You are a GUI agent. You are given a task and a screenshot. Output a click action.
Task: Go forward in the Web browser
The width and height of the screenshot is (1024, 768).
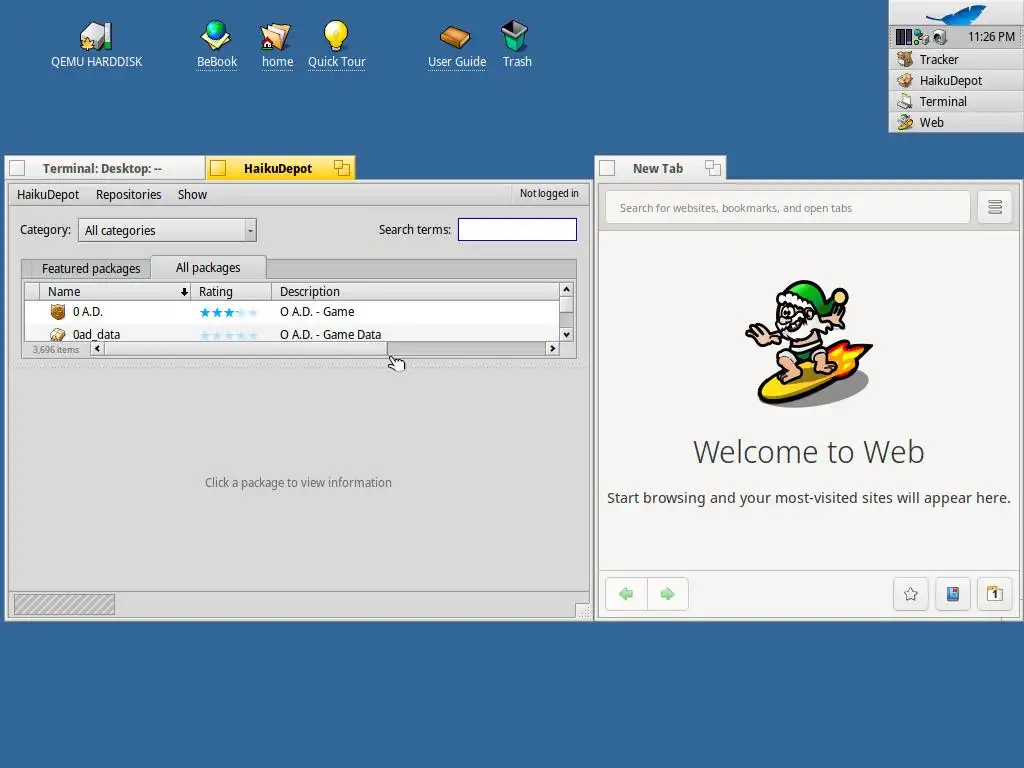tap(667, 594)
